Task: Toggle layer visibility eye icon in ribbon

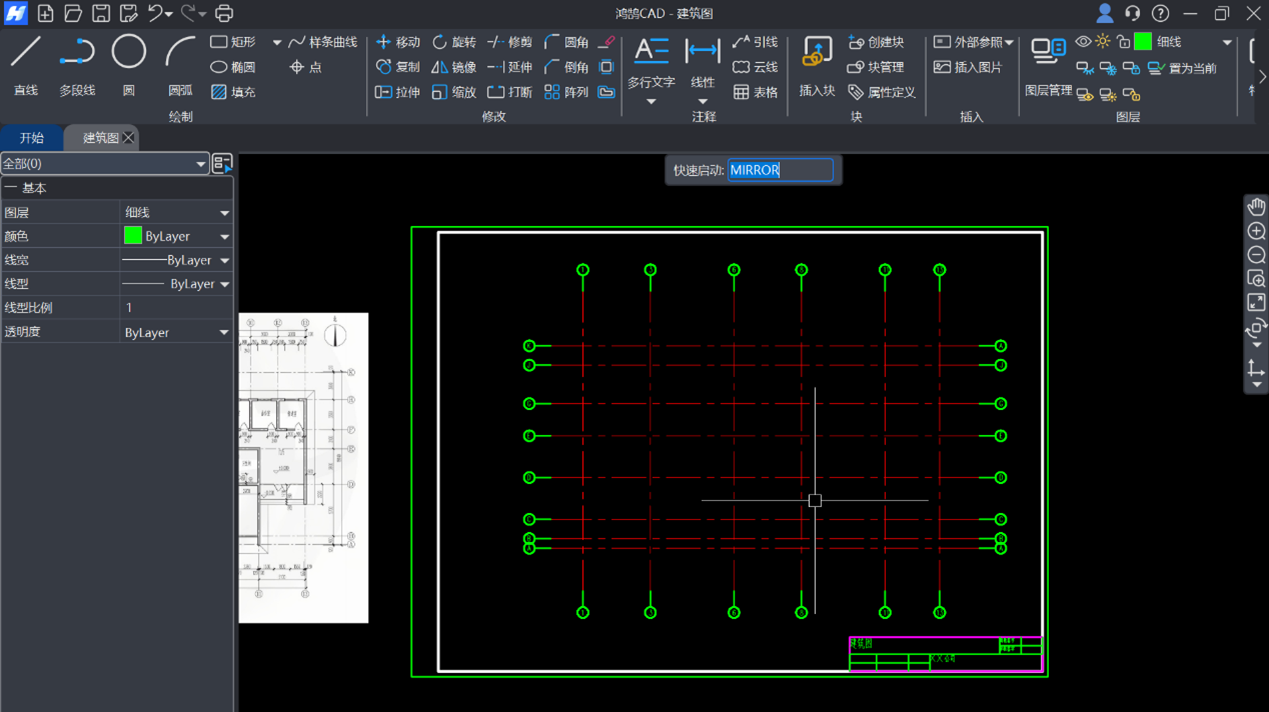Action: coord(1083,42)
